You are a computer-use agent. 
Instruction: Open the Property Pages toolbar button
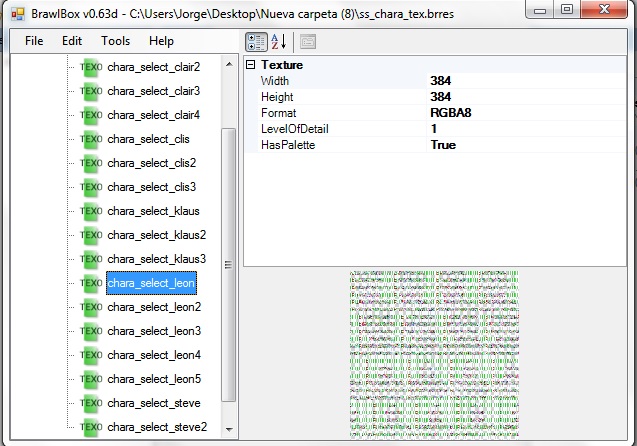tap(308, 41)
